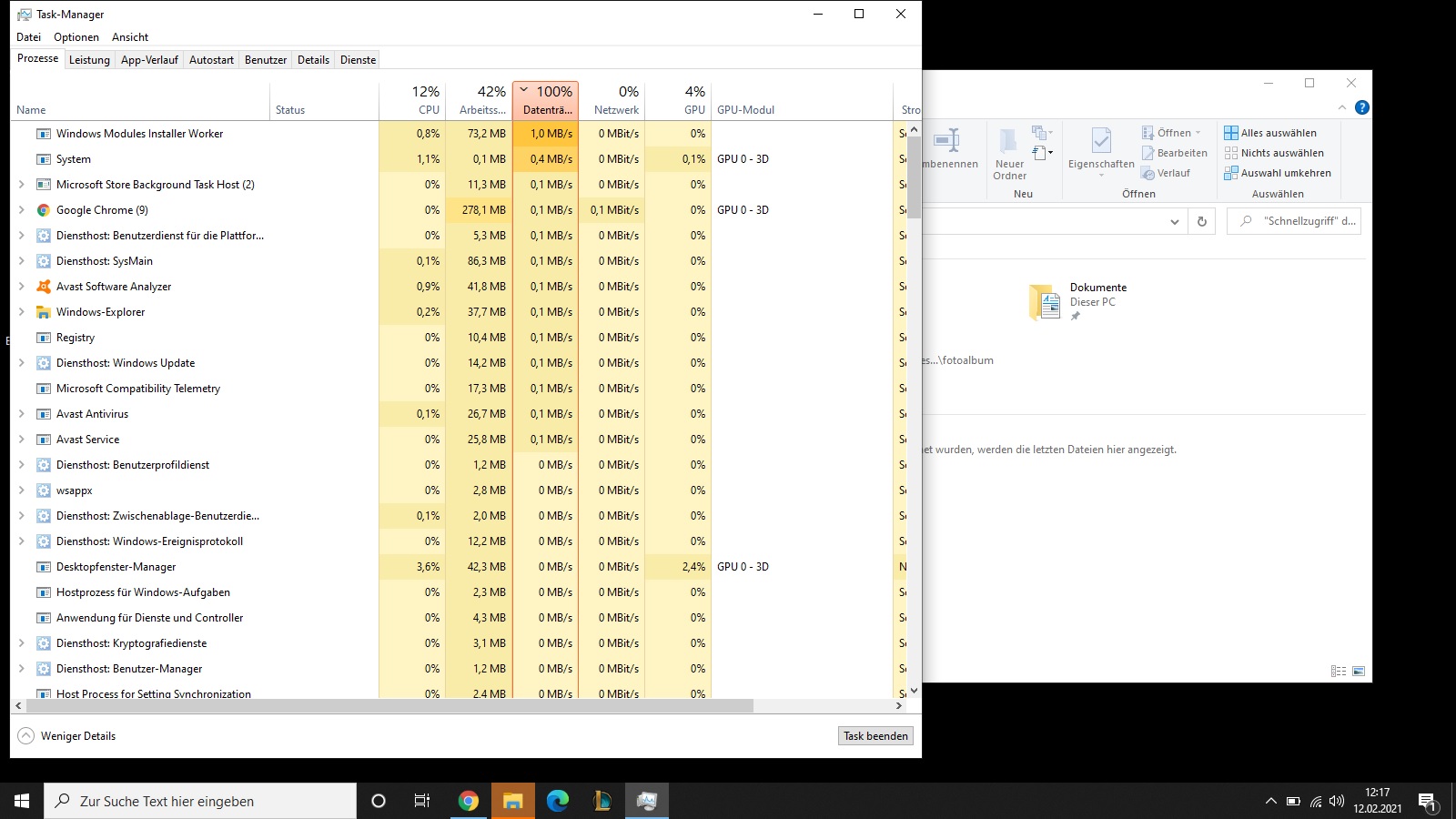Click the taskbar search box
Screen dimensions: 1456x819
pyautogui.click(x=200, y=801)
